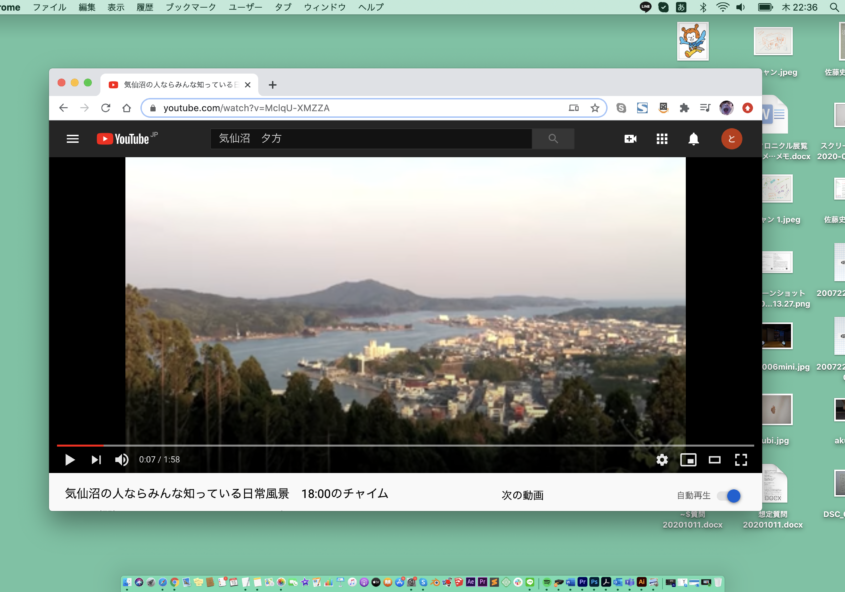Open the Chrome extensions puzzle menu

[x=684, y=108]
